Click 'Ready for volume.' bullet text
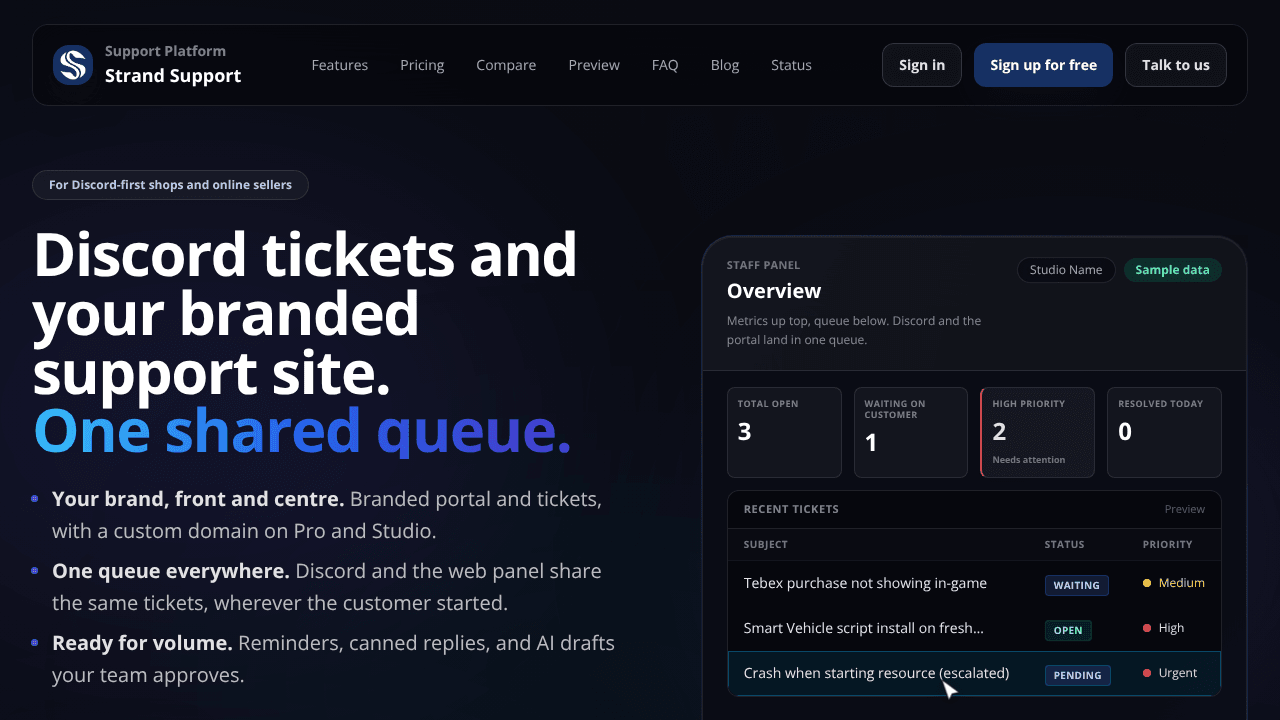Image resolution: width=1280 pixels, height=720 pixels. click(142, 643)
